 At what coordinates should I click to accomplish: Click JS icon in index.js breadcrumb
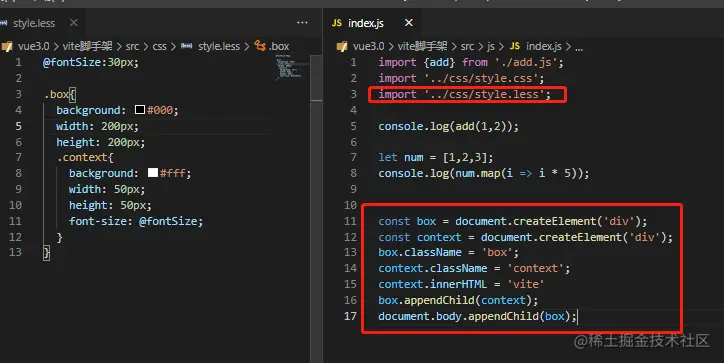tap(514, 46)
